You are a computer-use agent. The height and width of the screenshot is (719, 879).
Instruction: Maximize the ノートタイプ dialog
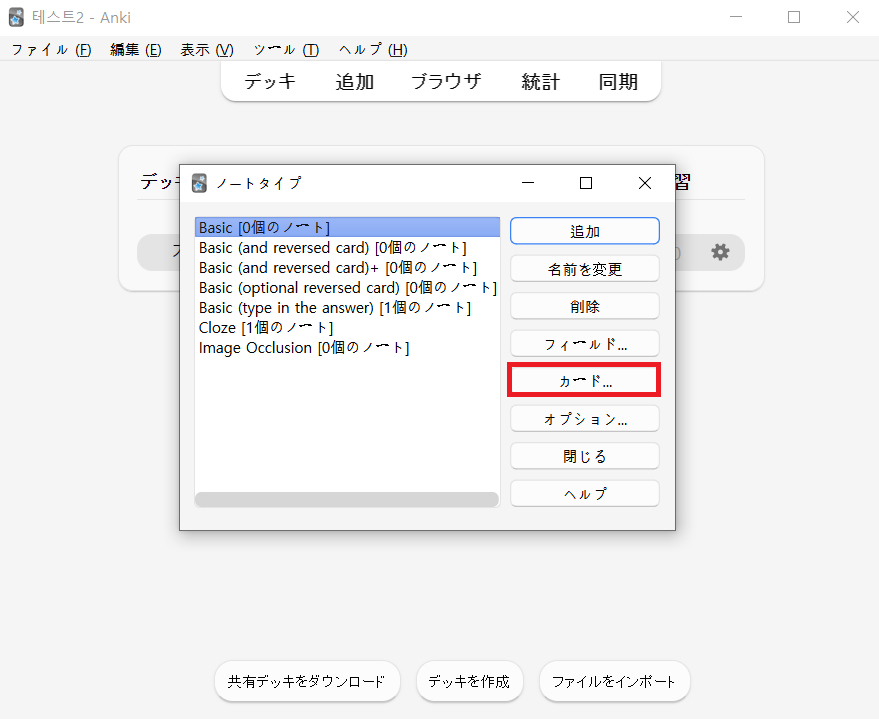(586, 183)
